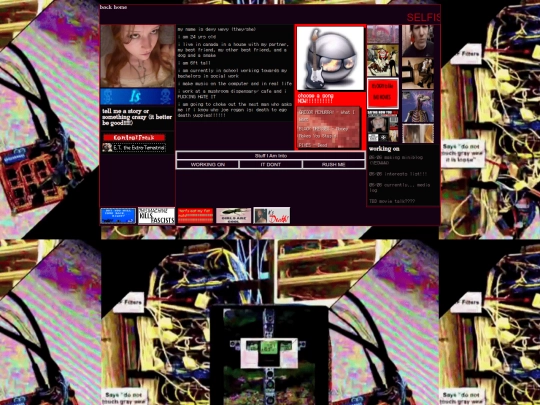The width and height of the screenshot is (540, 405).
Task: Click the 'currently... media log' update entry
Action: pyautogui.click(x=399, y=188)
